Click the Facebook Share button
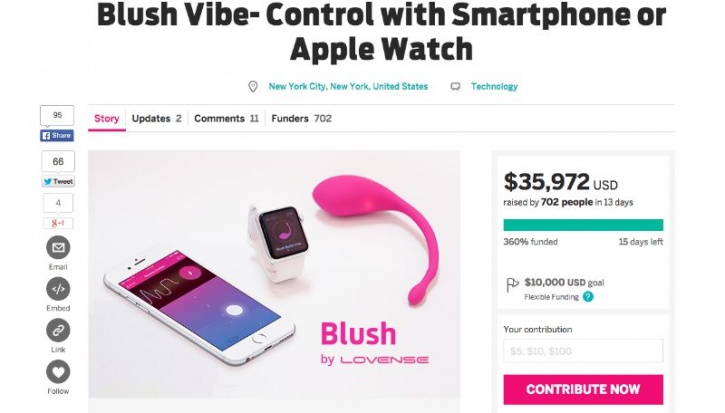 (57, 136)
